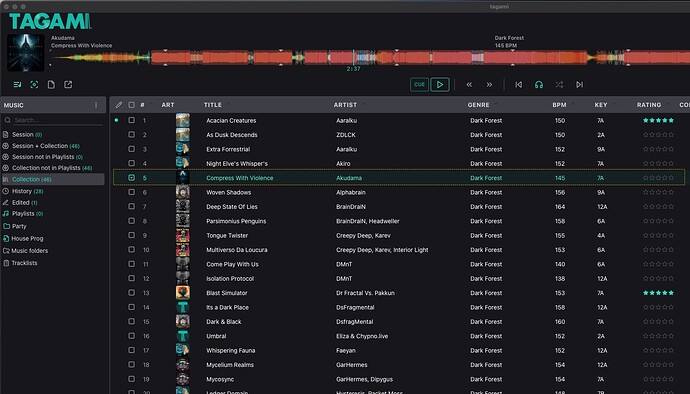Set star rating for Blast Simulator
Viewport: 690px width, 394px height.
658,293
